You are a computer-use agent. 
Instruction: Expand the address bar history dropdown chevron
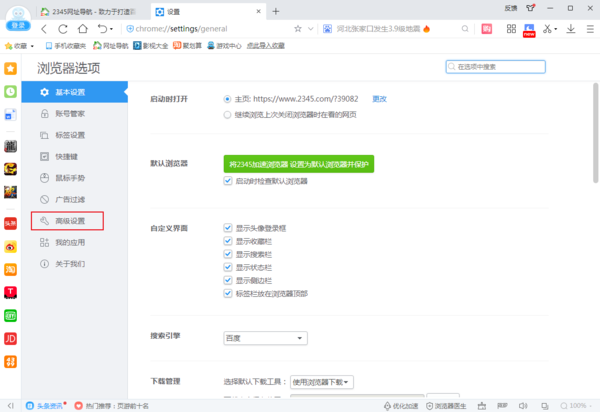(x=310, y=29)
